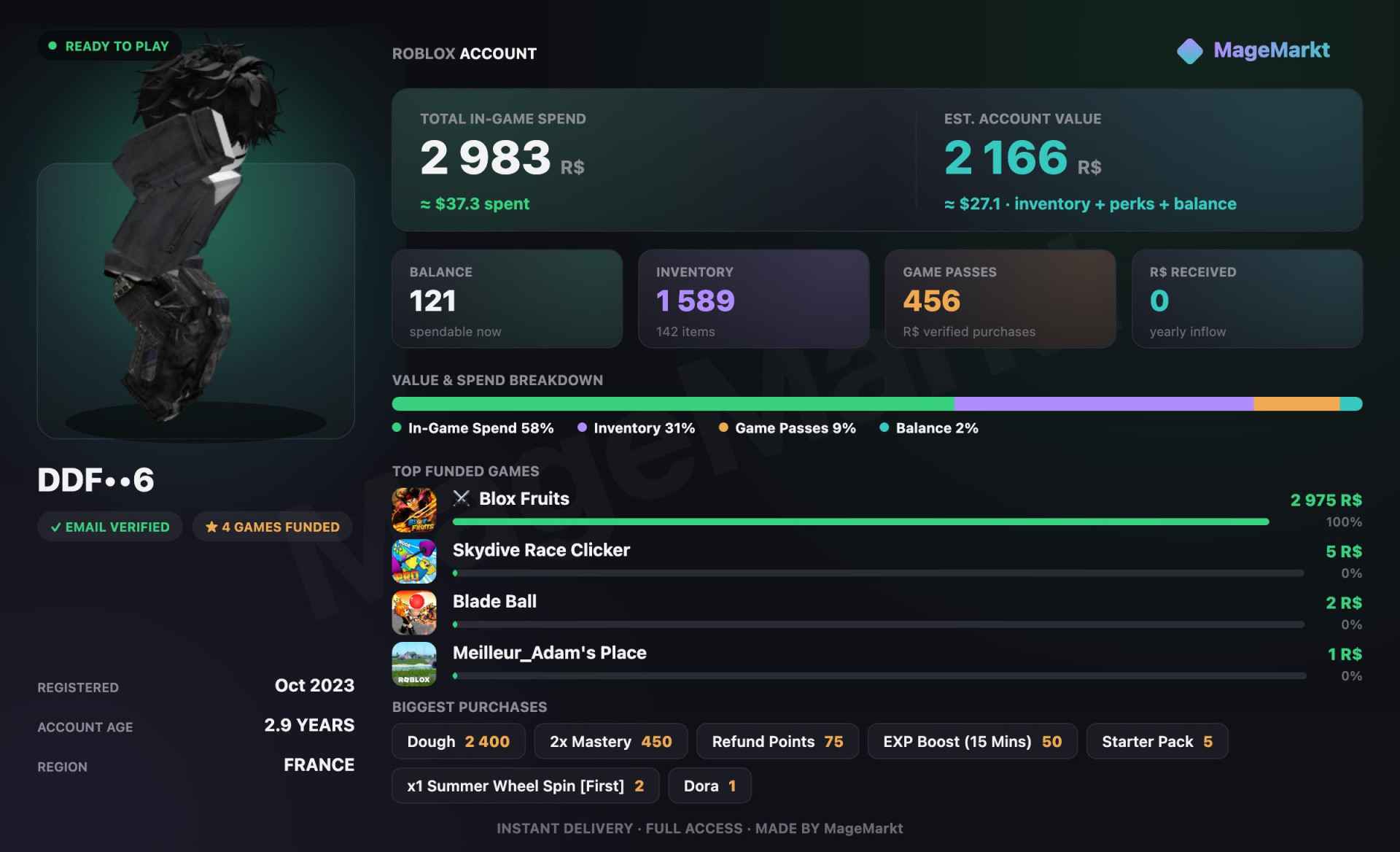Open the Blox Fruits game thumbnail
The height and width of the screenshot is (852, 1400).
(x=414, y=510)
